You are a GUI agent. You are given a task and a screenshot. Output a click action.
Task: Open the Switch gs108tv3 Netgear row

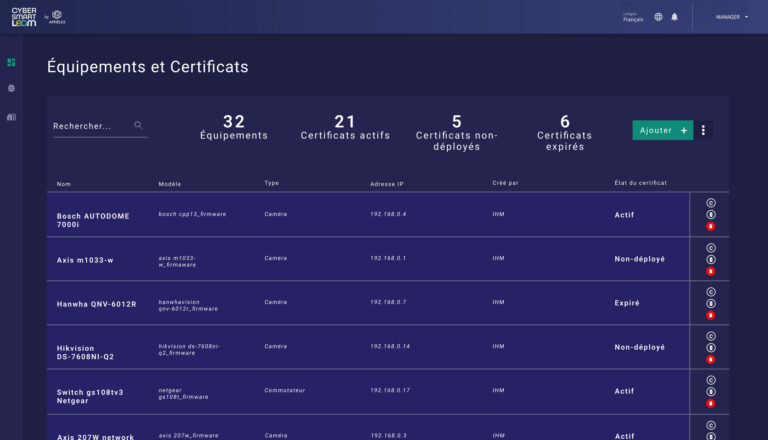pos(90,392)
